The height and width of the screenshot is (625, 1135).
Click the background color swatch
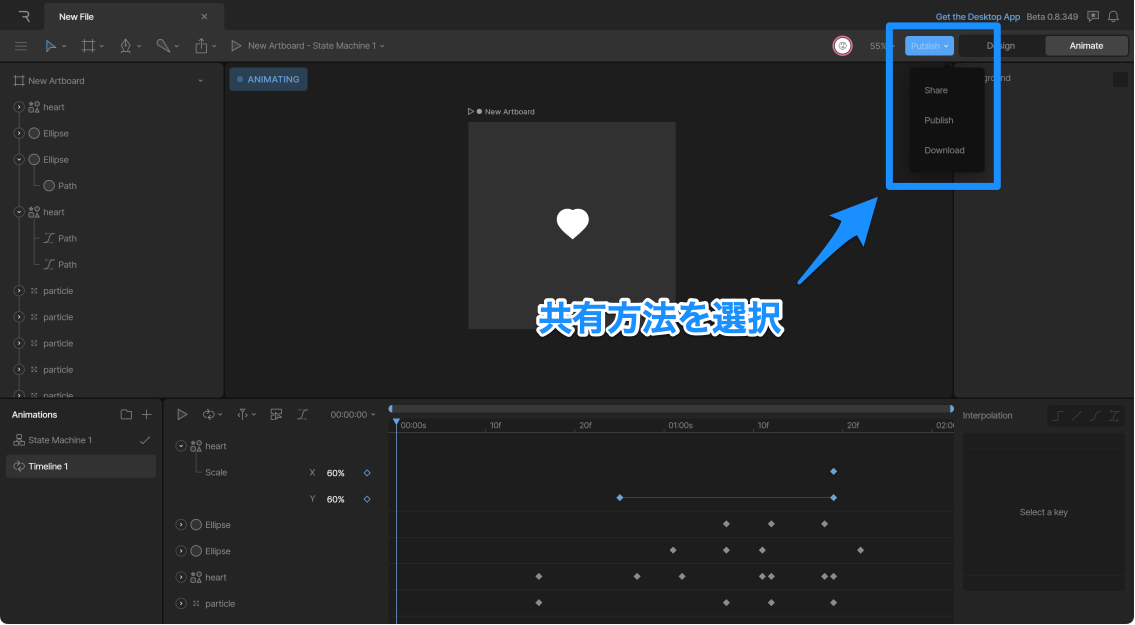1120,79
